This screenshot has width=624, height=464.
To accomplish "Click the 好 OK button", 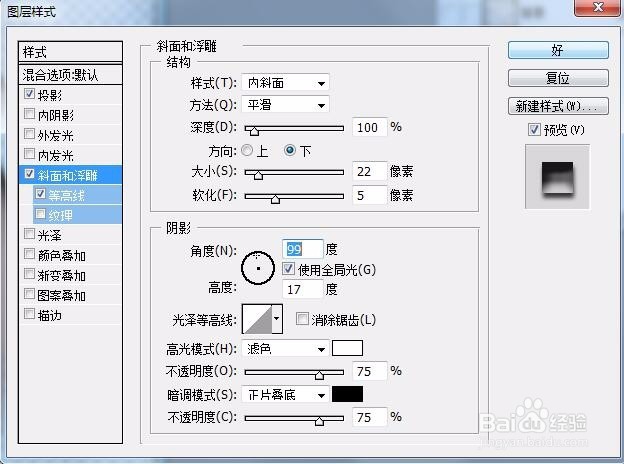I will tap(558, 50).
